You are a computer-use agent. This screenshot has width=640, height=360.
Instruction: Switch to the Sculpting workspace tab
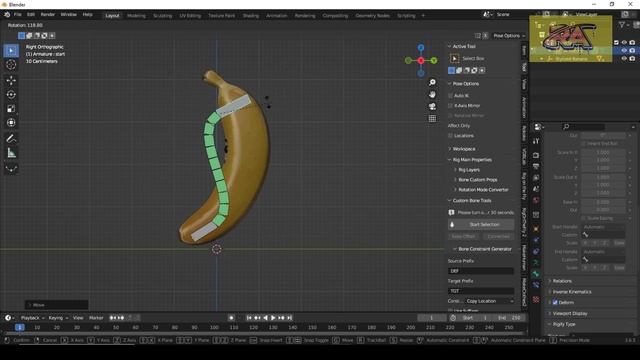(x=162, y=16)
